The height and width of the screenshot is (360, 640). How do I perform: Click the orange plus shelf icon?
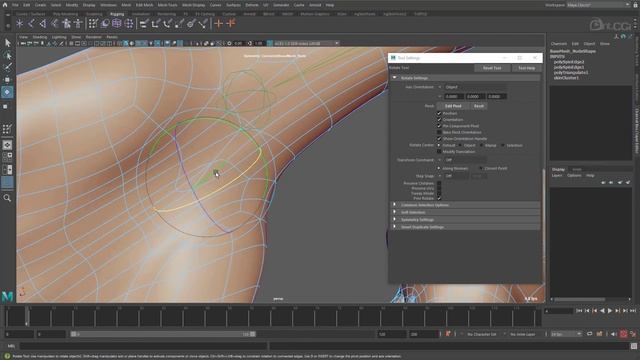[219, 24]
